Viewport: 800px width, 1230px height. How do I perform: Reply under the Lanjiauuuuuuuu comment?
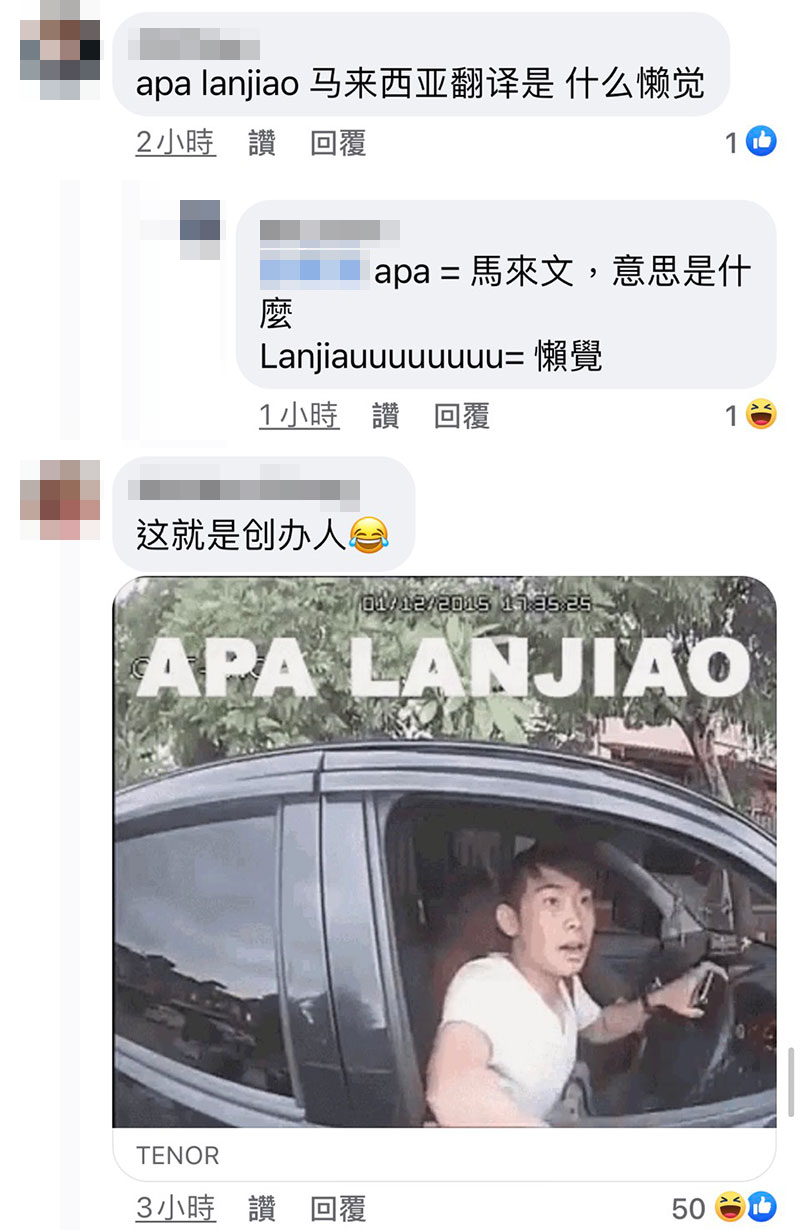(x=461, y=416)
